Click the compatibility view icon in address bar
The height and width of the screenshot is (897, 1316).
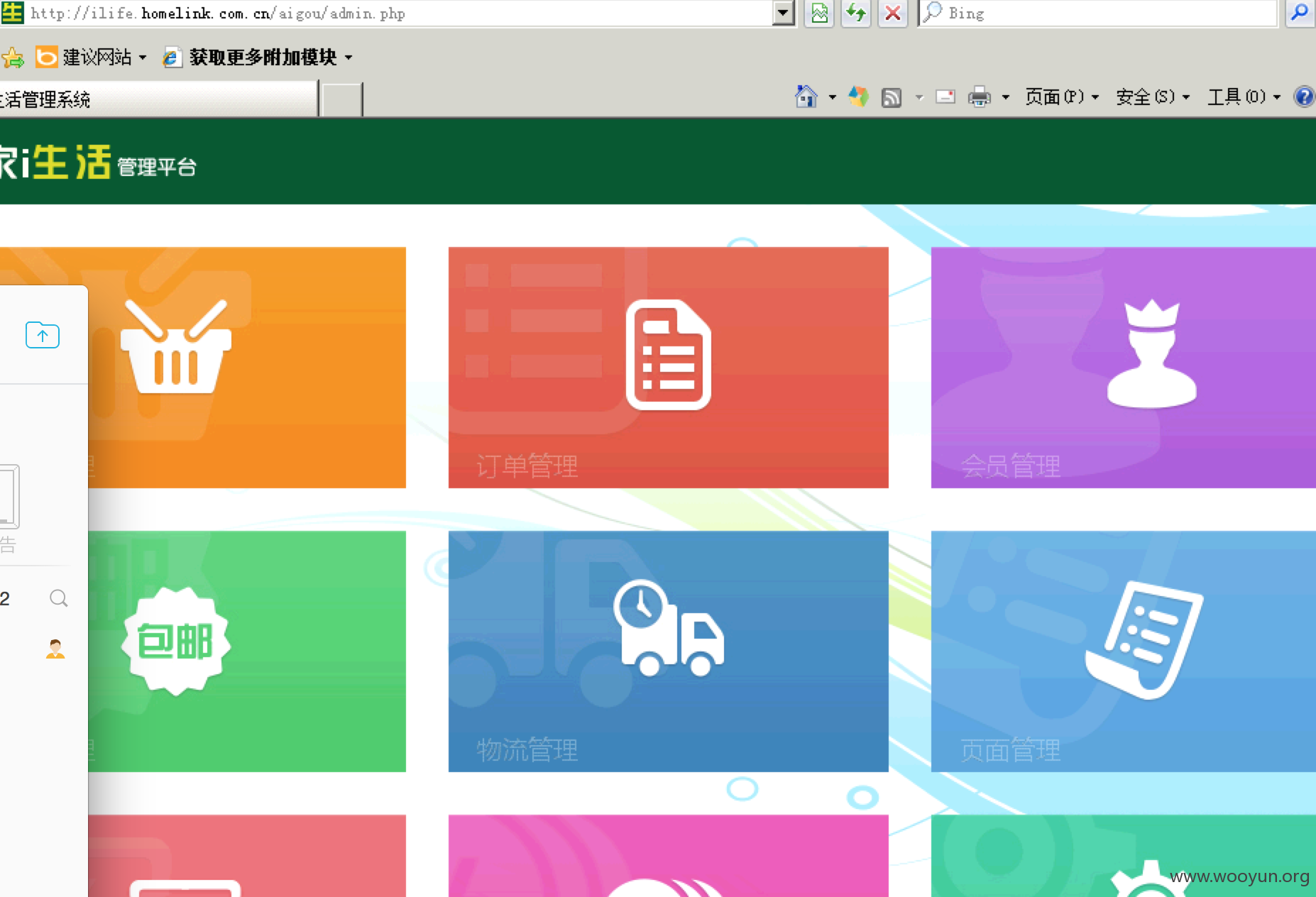pos(819,13)
